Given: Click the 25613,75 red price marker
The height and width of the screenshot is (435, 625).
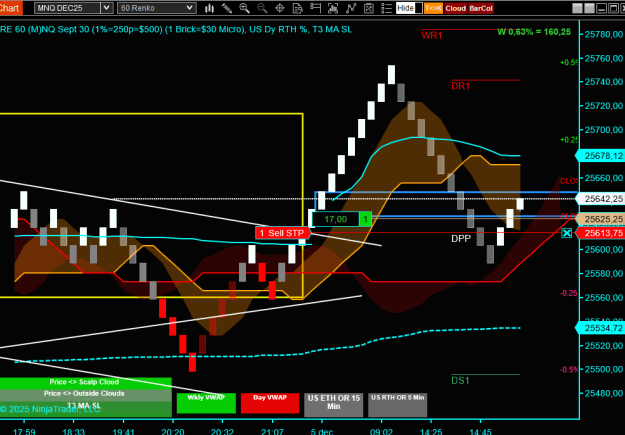Looking at the screenshot, I should tap(600, 233).
